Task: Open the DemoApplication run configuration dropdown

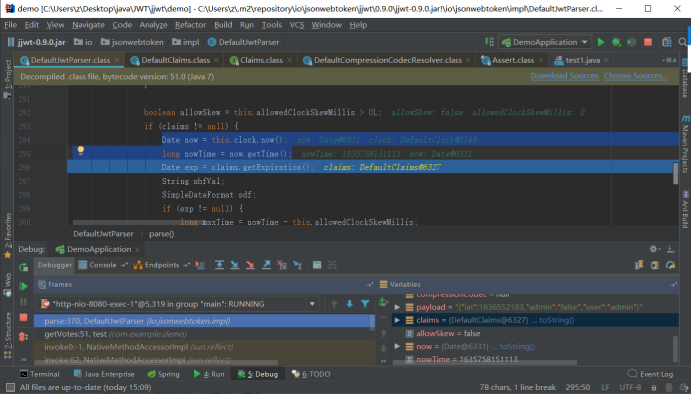Action: (x=545, y=42)
